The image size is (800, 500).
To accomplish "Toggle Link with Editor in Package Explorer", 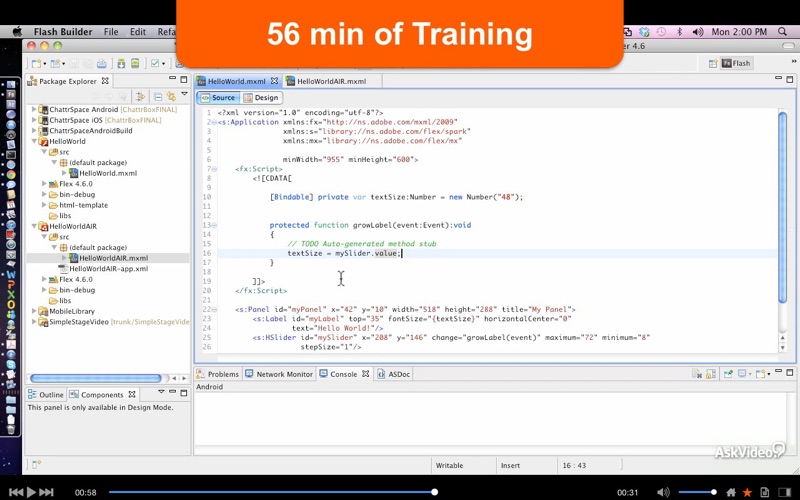I will tap(171, 96).
